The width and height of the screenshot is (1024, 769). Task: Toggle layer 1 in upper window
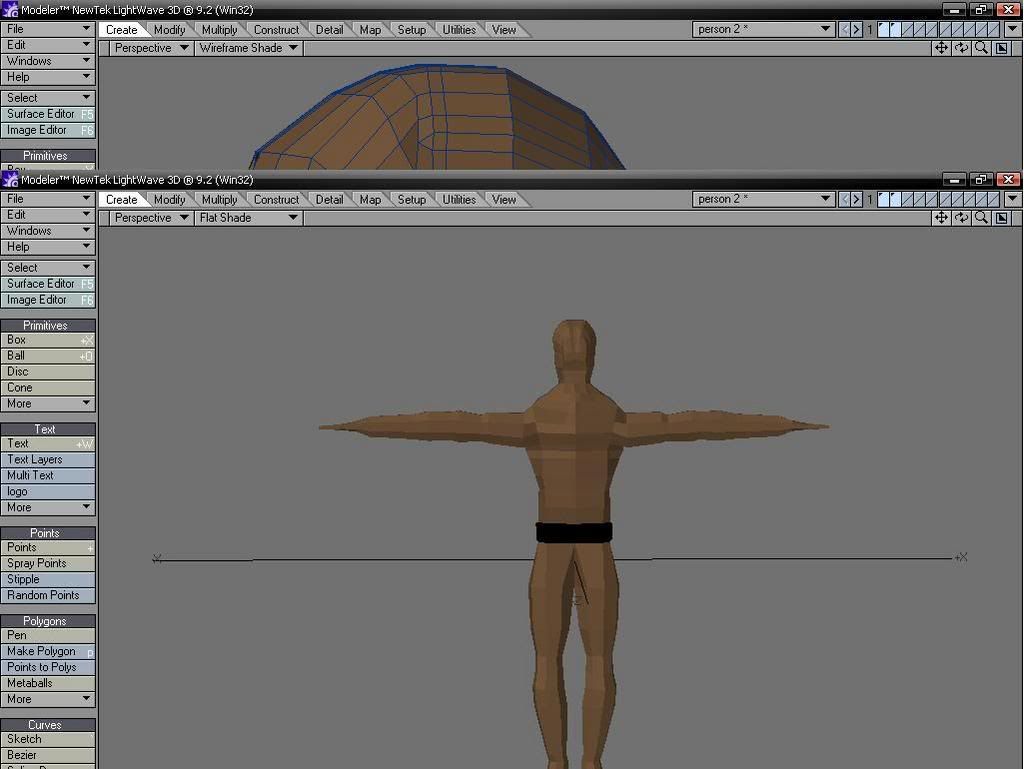tap(883, 29)
